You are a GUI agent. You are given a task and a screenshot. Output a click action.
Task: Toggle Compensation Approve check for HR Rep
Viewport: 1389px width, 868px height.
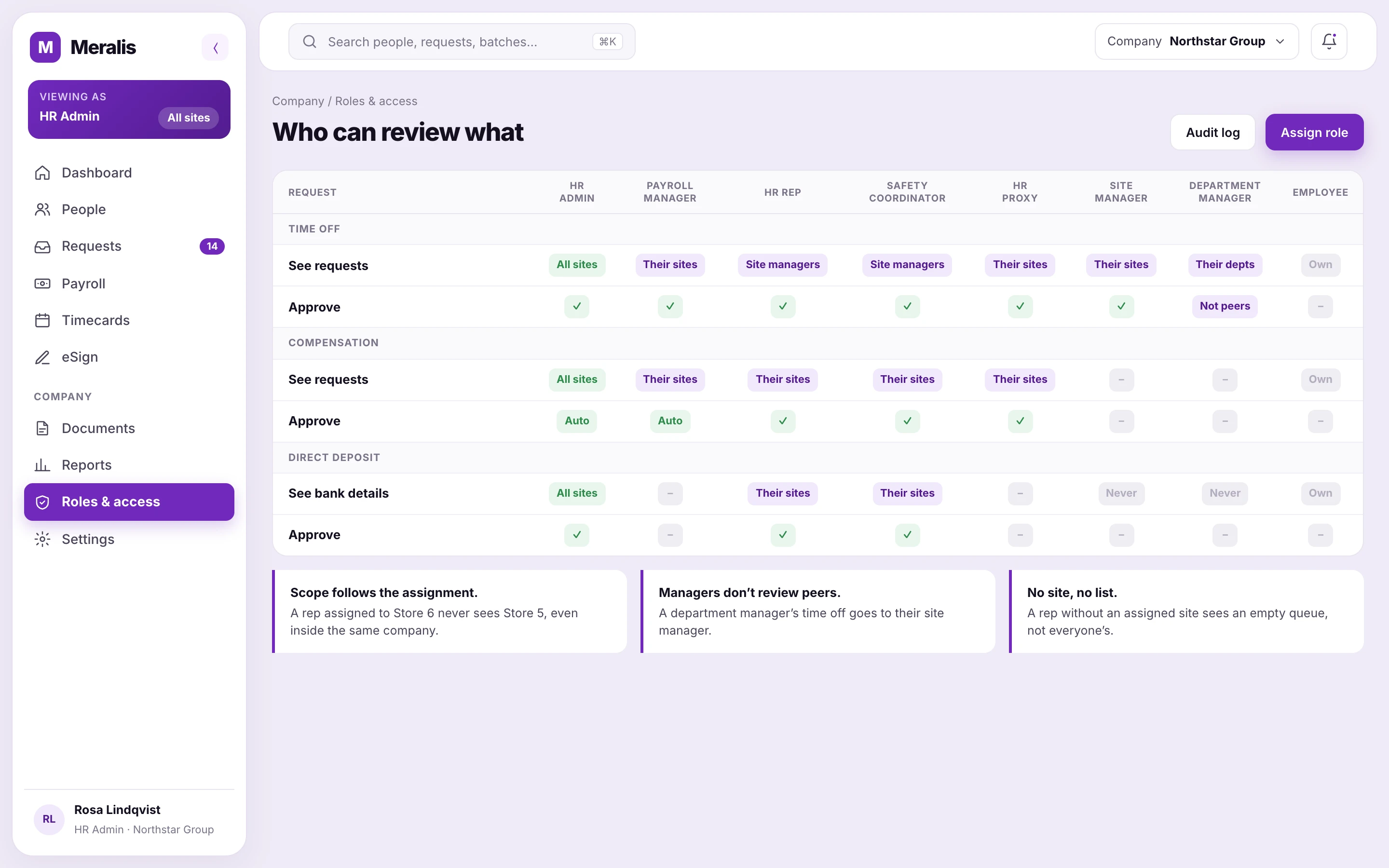pyautogui.click(x=782, y=421)
